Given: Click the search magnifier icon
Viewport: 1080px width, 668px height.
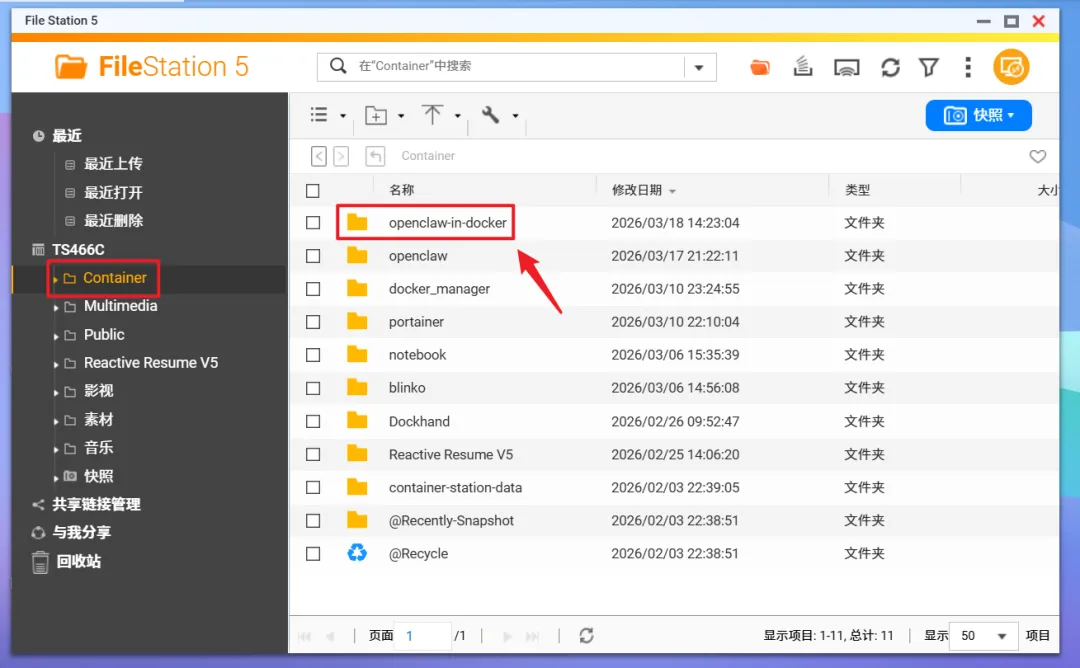Looking at the screenshot, I should pos(338,66).
